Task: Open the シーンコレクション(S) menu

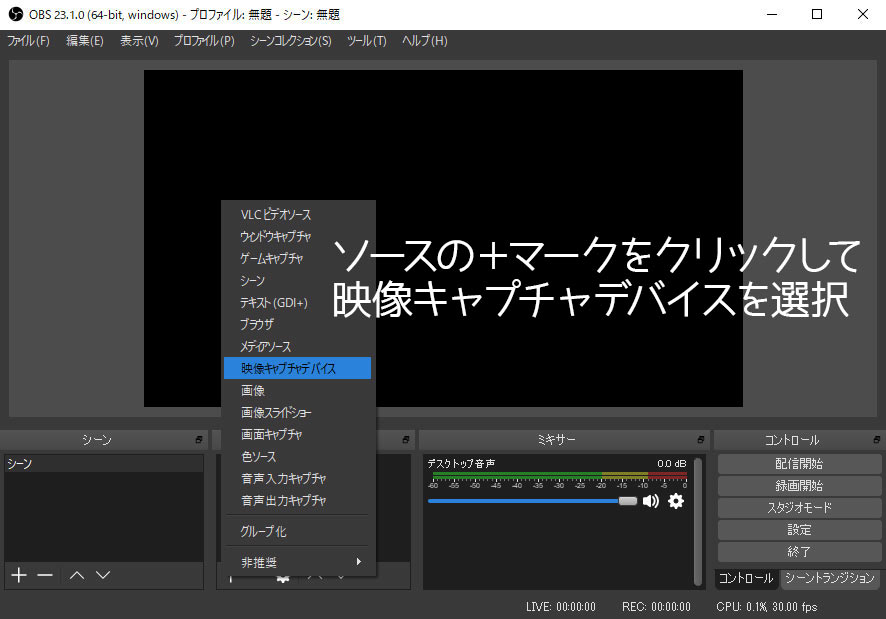Action: click(x=290, y=41)
